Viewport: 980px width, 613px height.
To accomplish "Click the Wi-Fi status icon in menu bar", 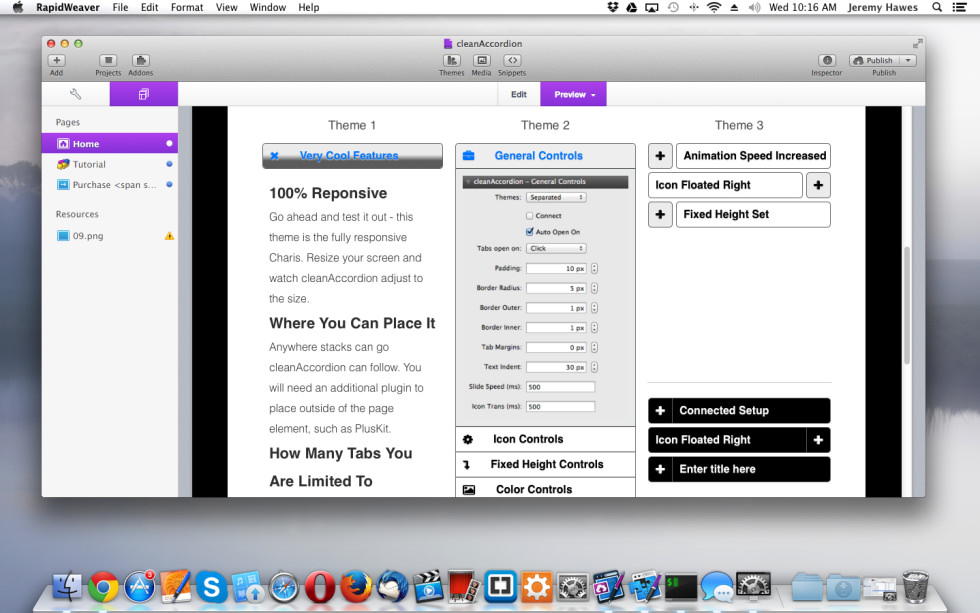I will 713,7.
